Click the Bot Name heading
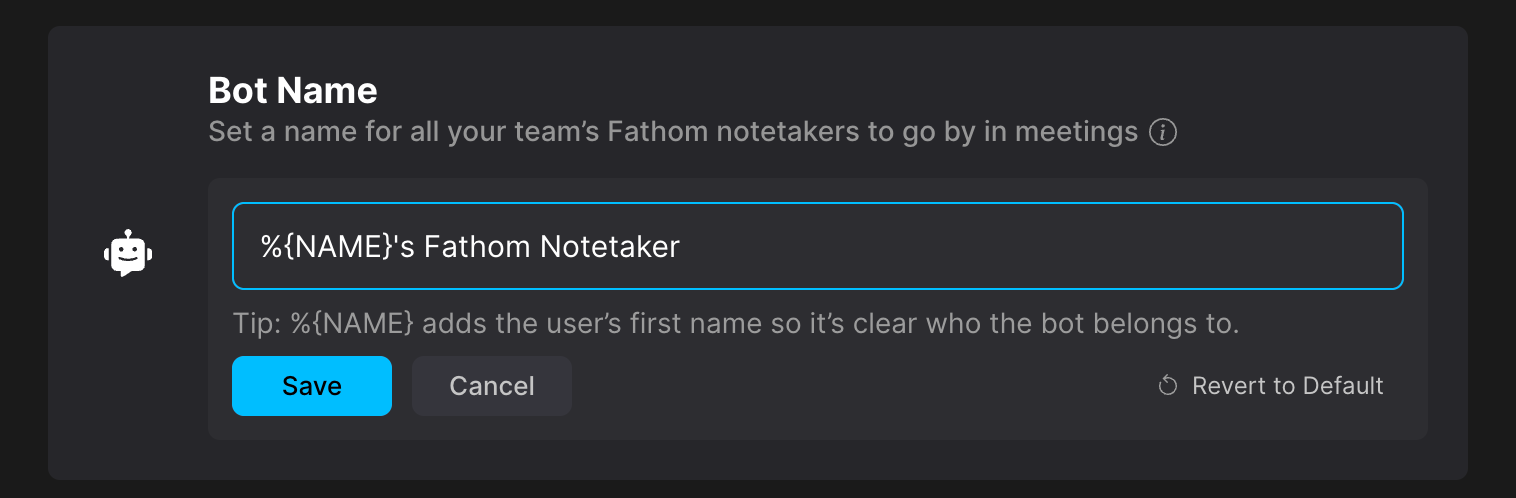 [x=293, y=91]
